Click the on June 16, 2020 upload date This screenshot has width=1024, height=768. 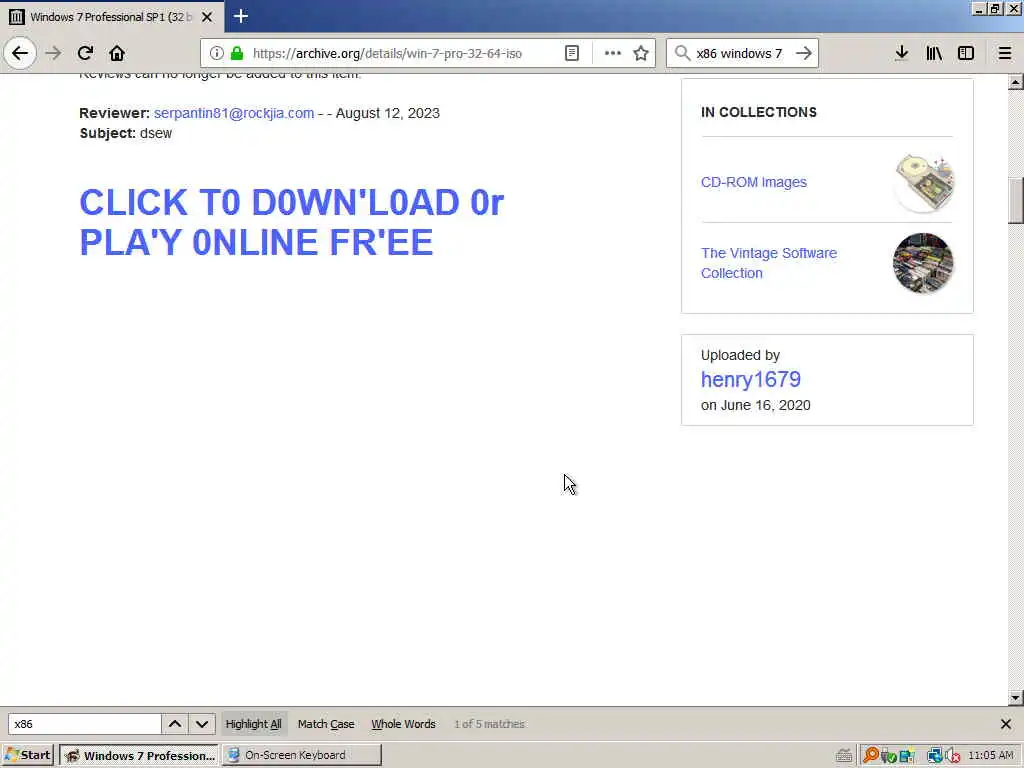(756, 405)
